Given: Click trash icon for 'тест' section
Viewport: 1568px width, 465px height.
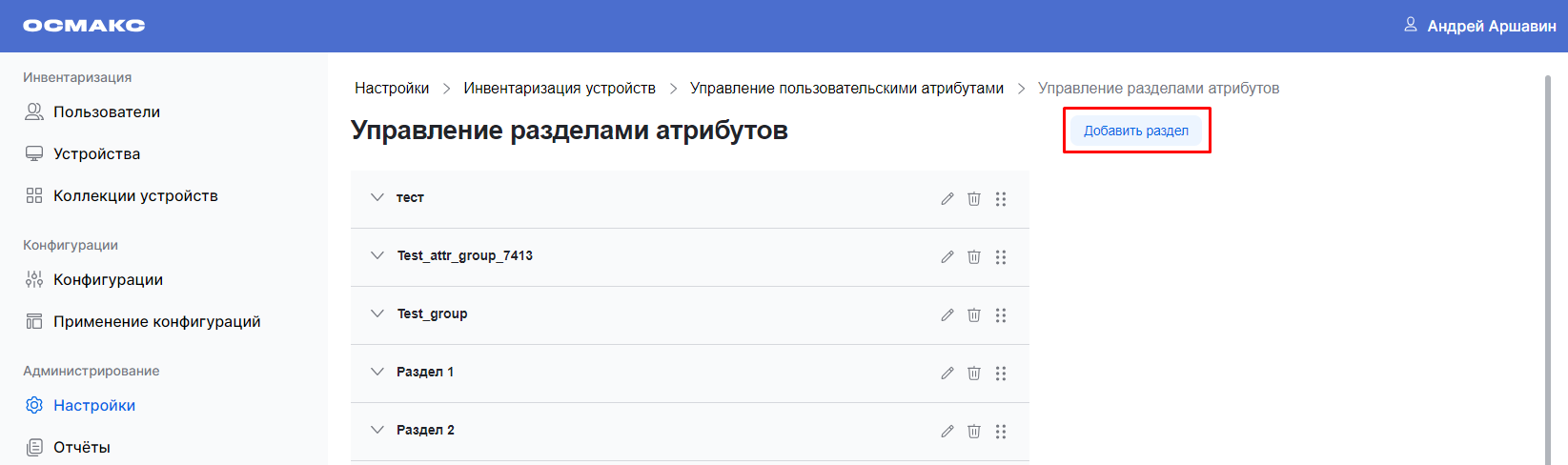Looking at the screenshot, I should pyautogui.click(x=973, y=199).
